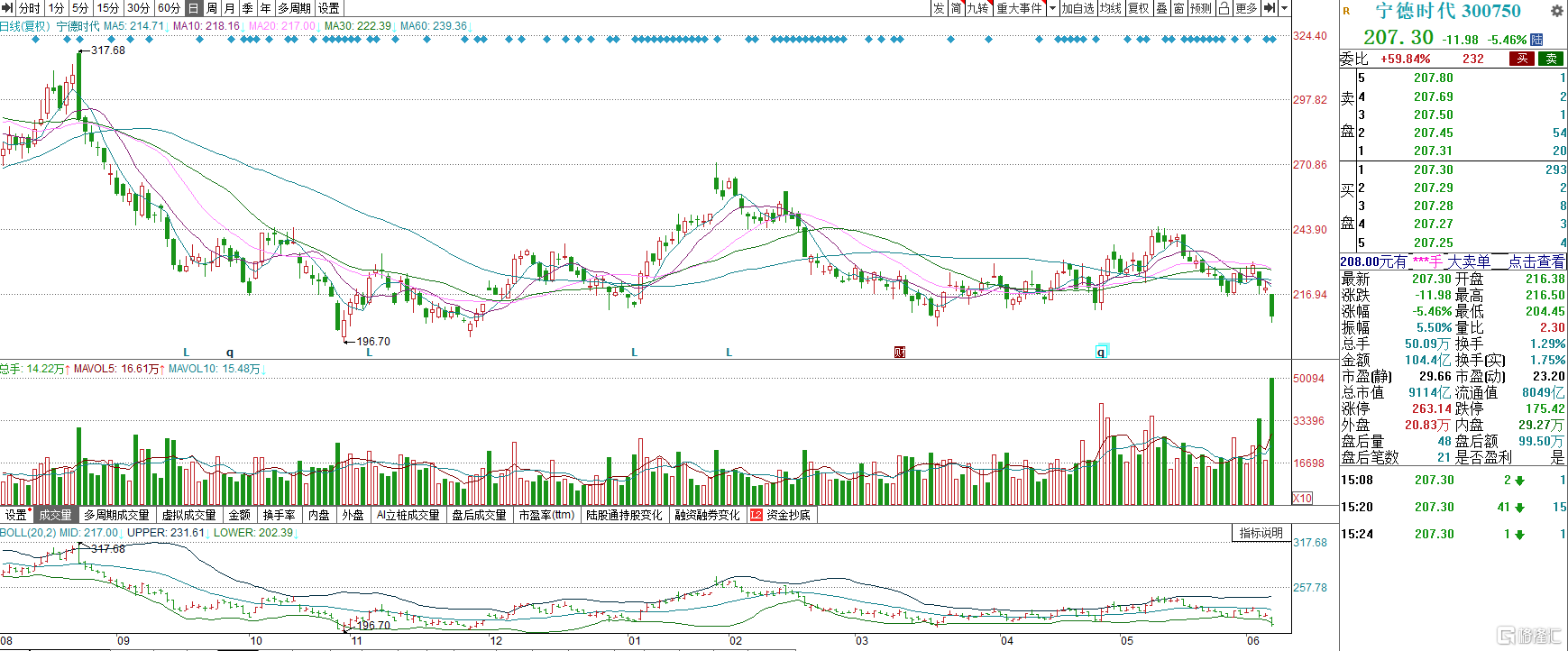Screen dimensions: 1568x651
Task: Click the red L2 icon of 资金抄底
Action: (756, 515)
